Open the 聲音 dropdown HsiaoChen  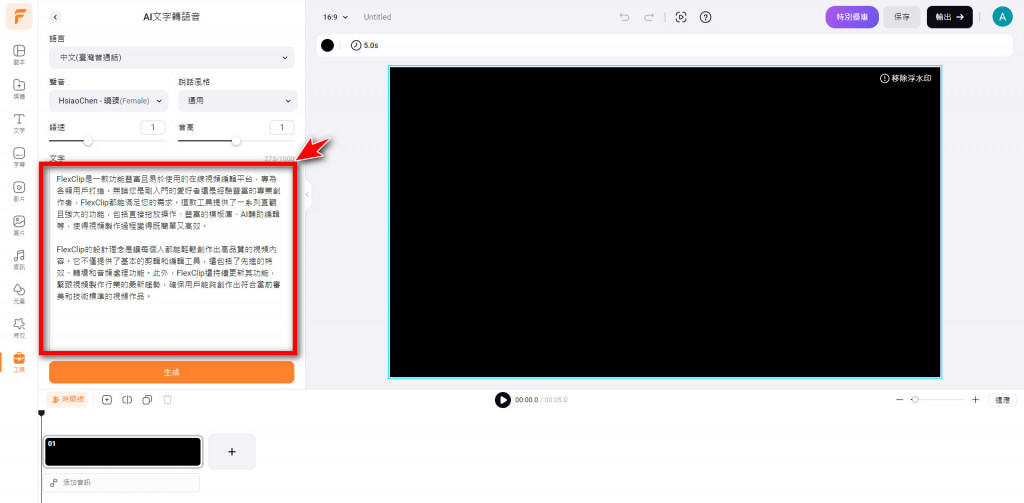pos(108,101)
